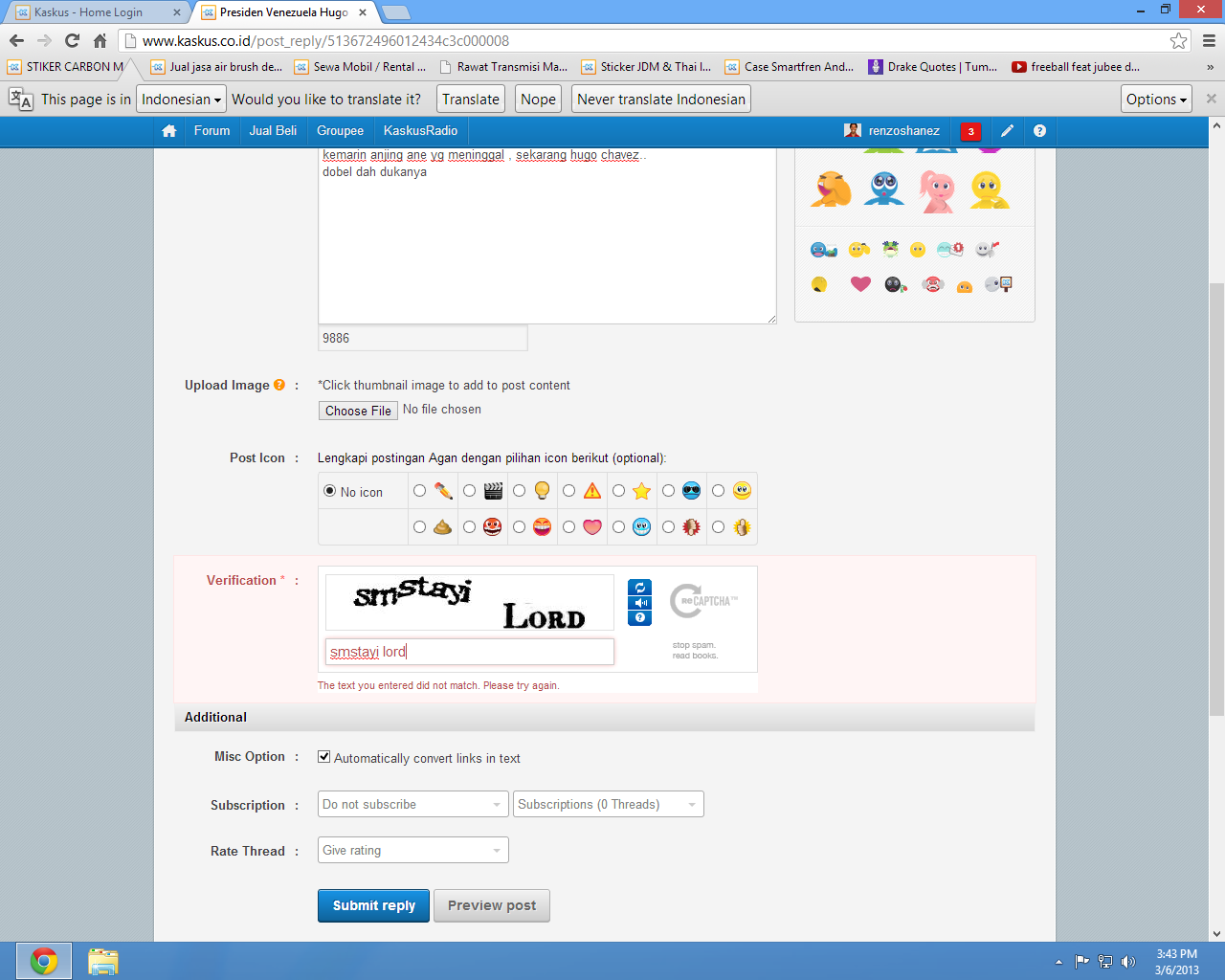Focus the CAPTCHA answer text field
Screen dimensions: 1225x980
tap(470, 652)
